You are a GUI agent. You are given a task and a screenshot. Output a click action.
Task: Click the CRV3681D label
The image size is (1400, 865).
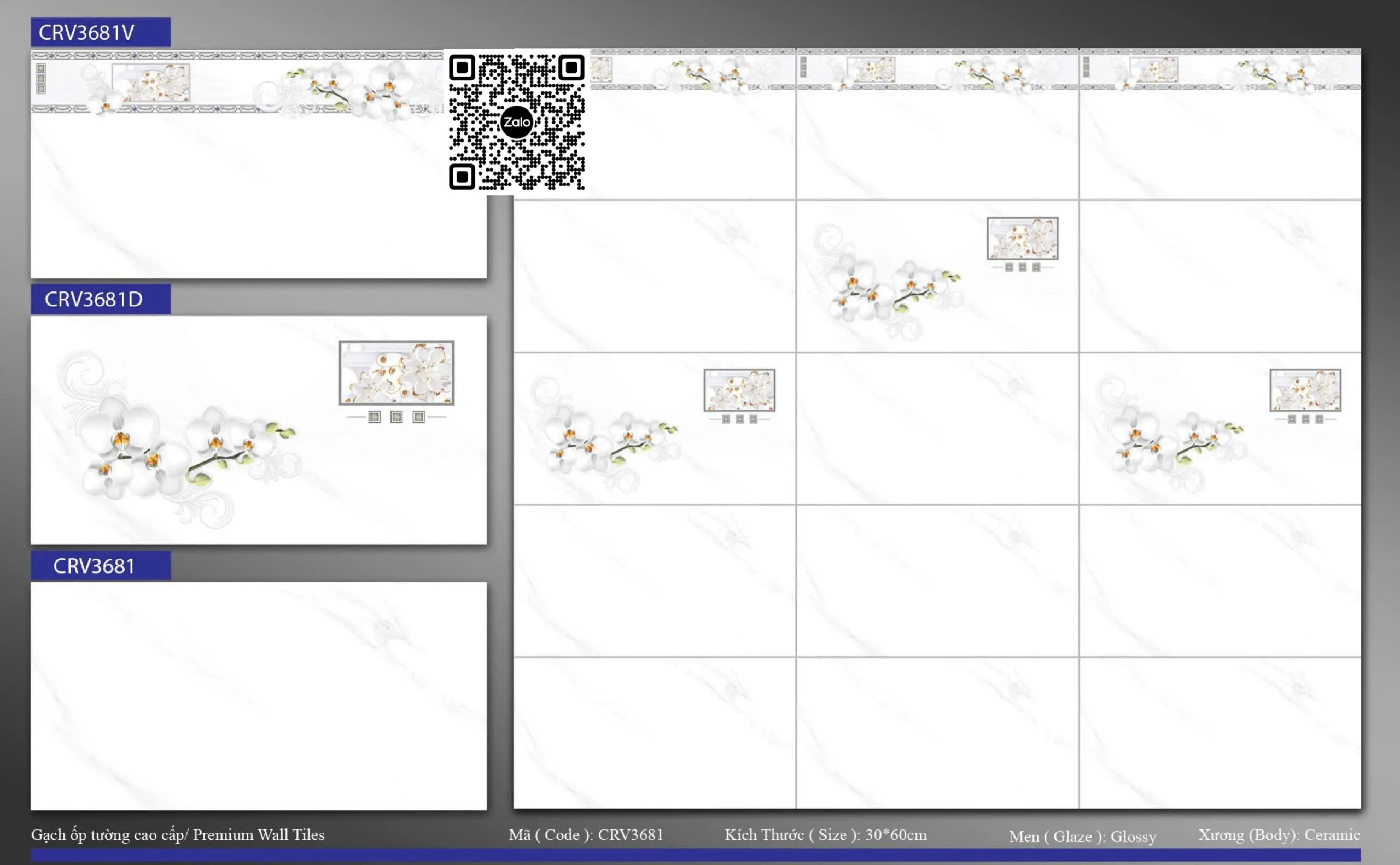(101, 299)
